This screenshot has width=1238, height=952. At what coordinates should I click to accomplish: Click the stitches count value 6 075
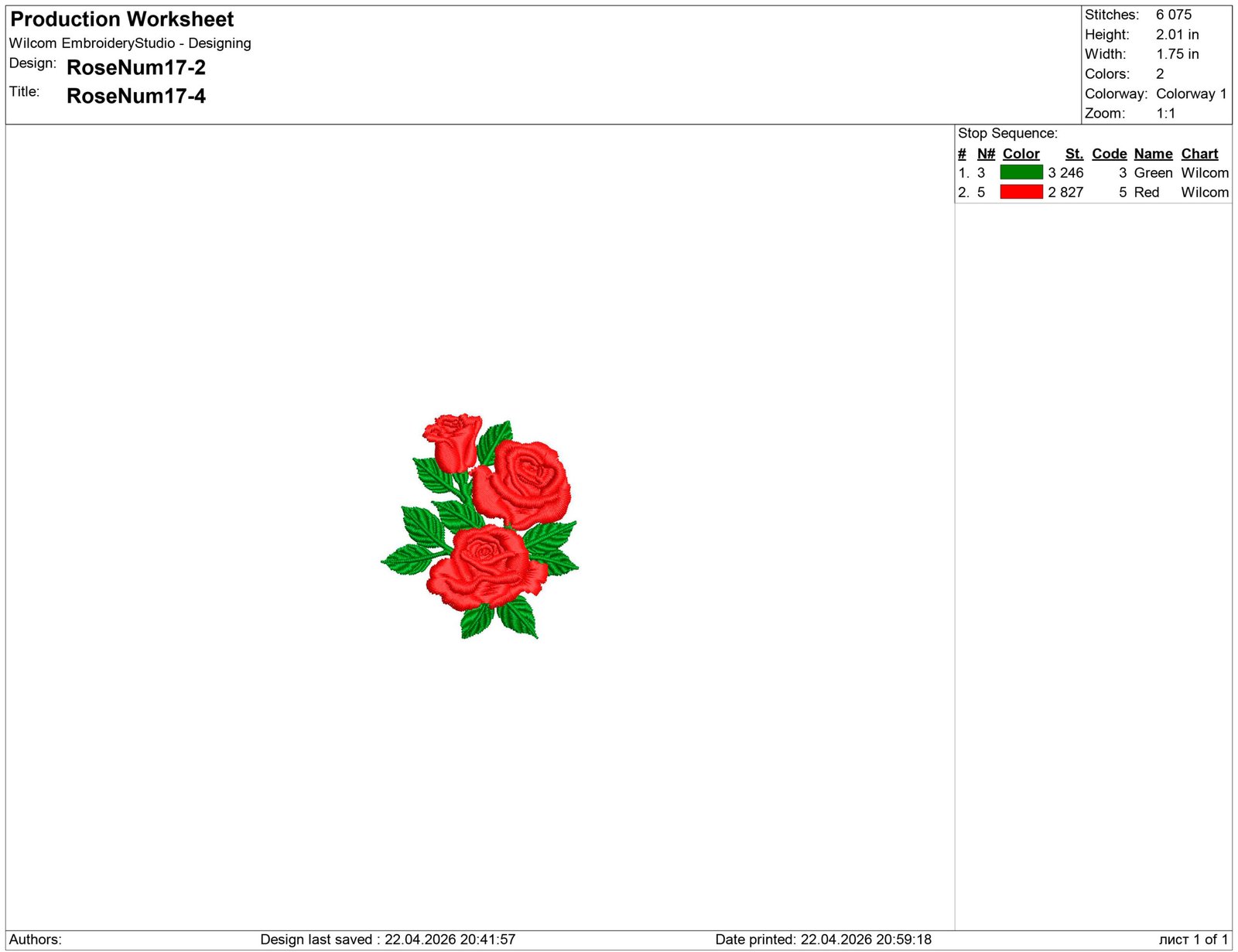pyautogui.click(x=1173, y=15)
